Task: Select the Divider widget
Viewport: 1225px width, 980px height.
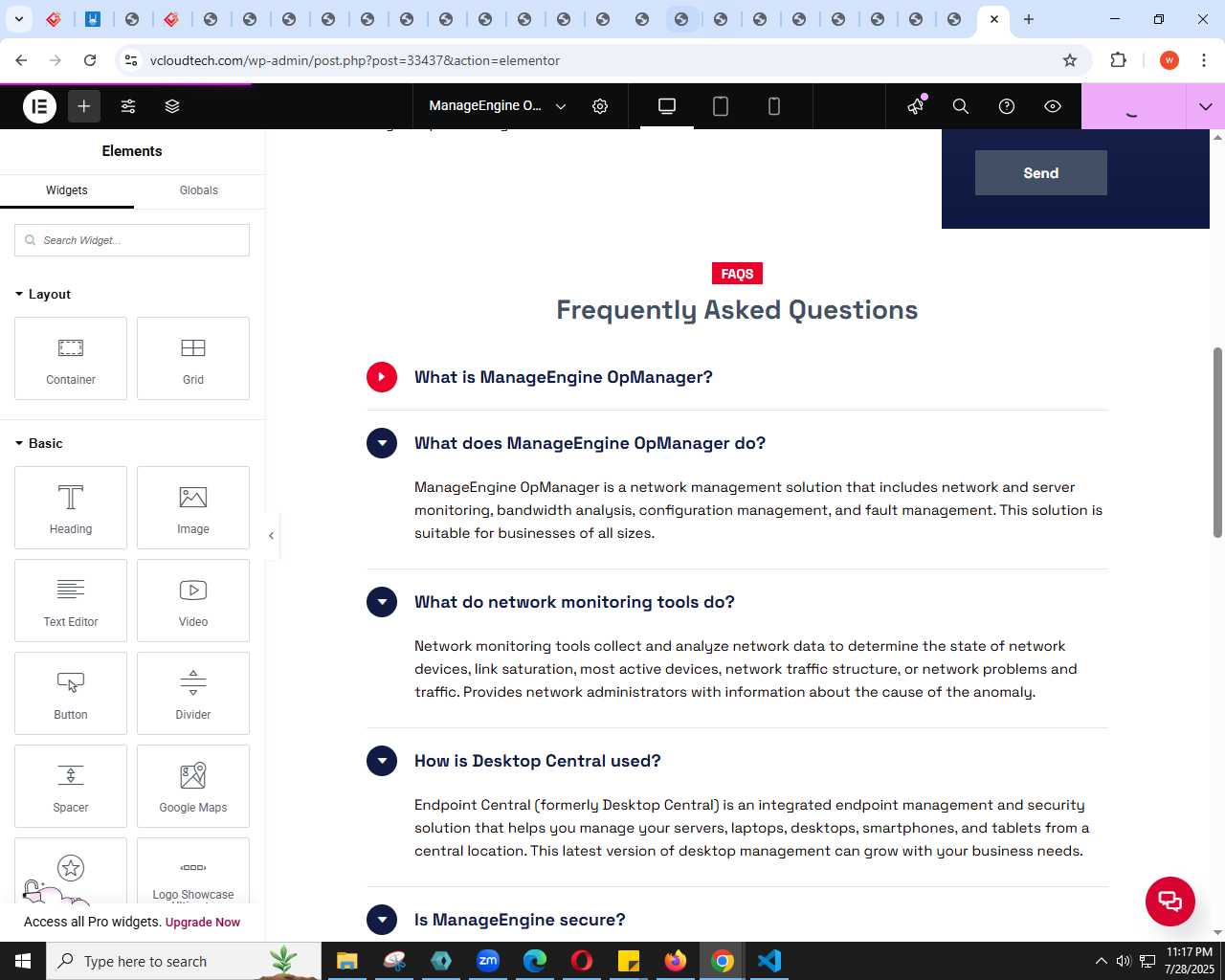Action: tap(193, 694)
